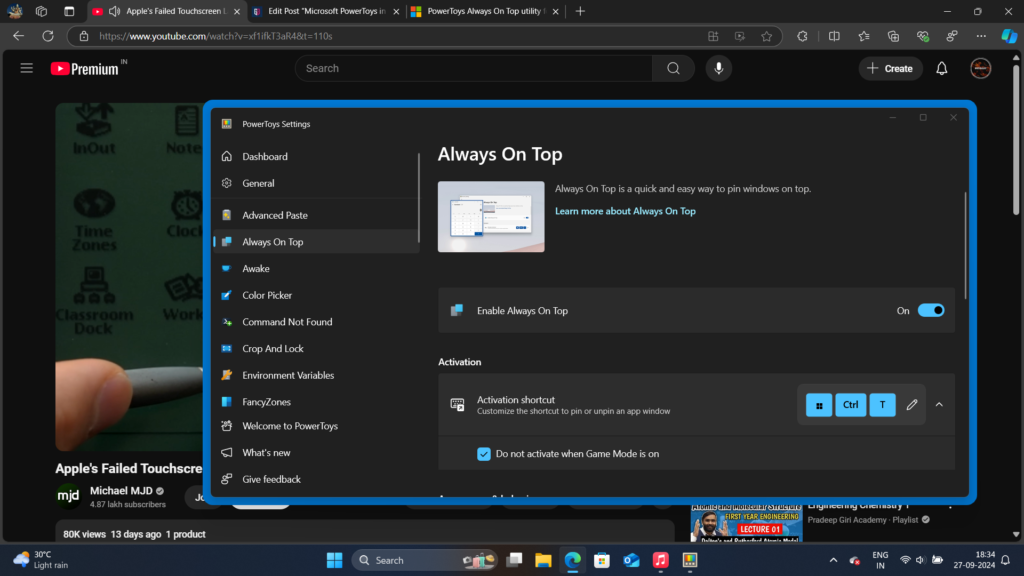The width and height of the screenshot is (1024, 576).
Task: Open YouTube account avatar menu
Action: 980,69
